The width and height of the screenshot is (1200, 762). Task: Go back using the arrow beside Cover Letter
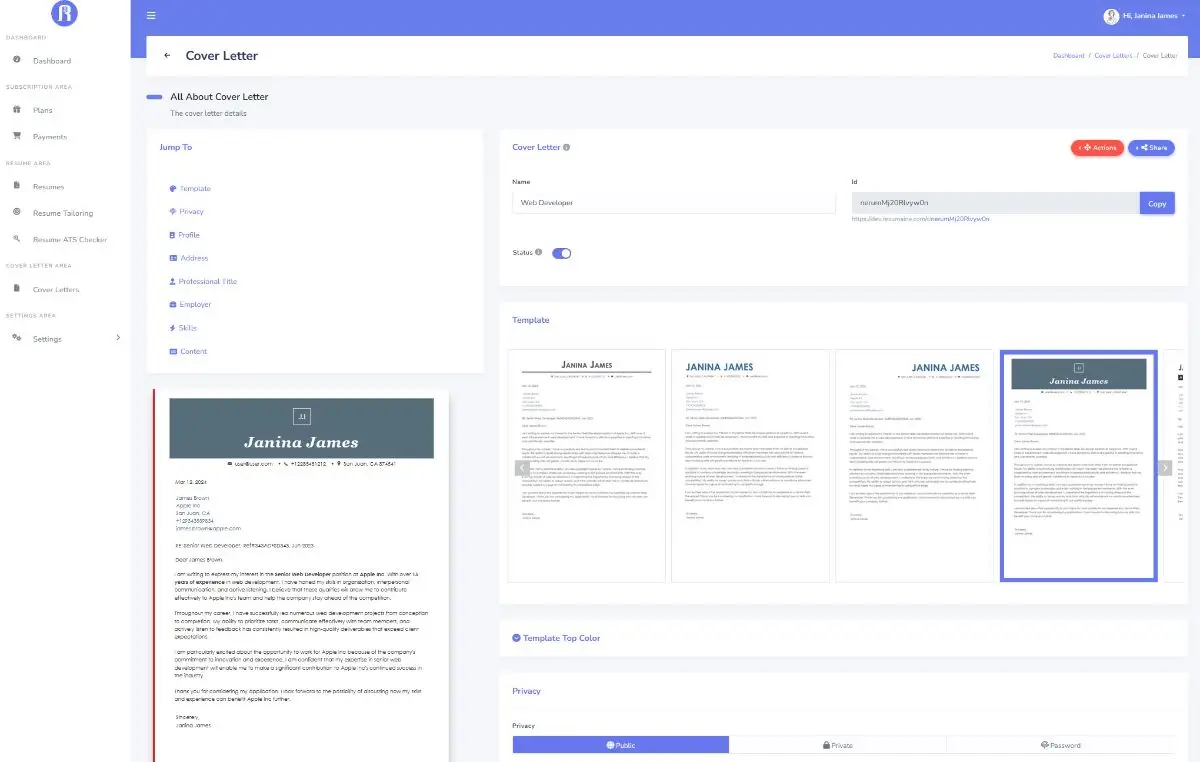tap(167, 56)
